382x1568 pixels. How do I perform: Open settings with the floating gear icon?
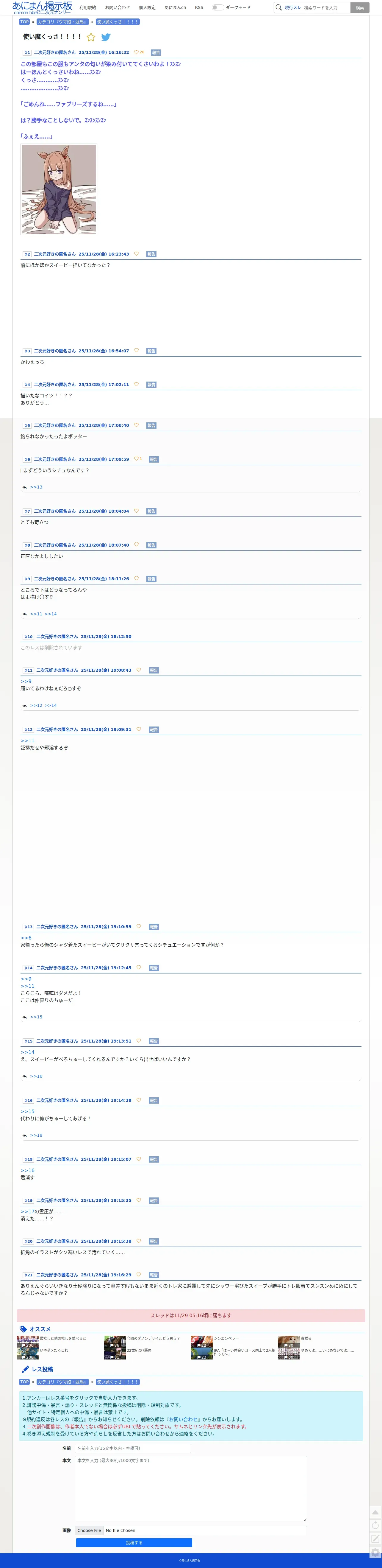(375, 1552)
